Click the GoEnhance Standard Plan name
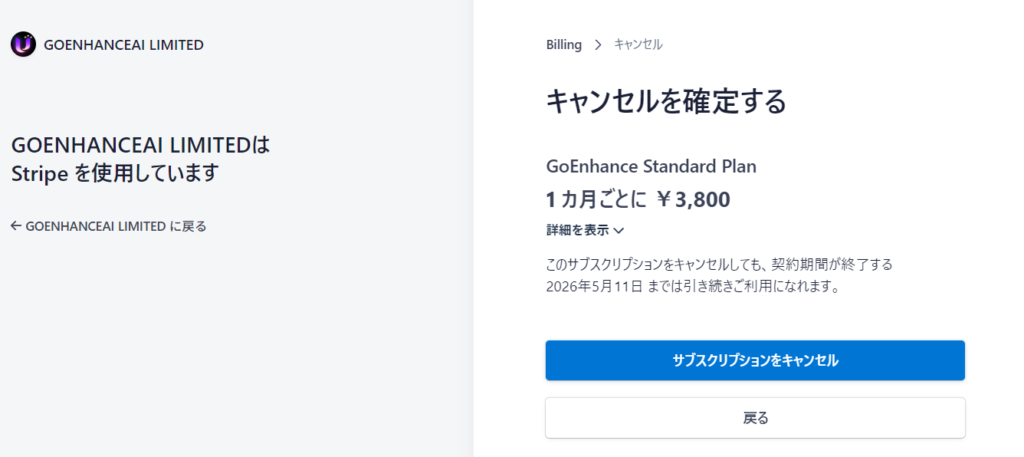 (x=657, y=166)
